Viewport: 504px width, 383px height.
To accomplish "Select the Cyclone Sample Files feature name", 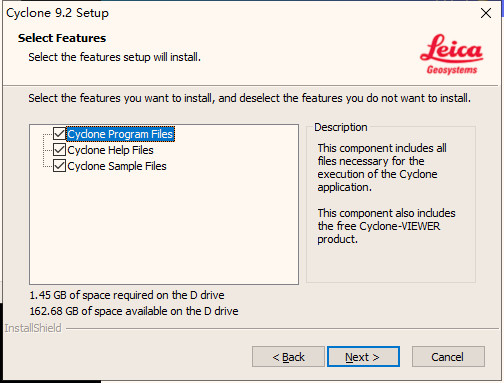I will (117, 166).
